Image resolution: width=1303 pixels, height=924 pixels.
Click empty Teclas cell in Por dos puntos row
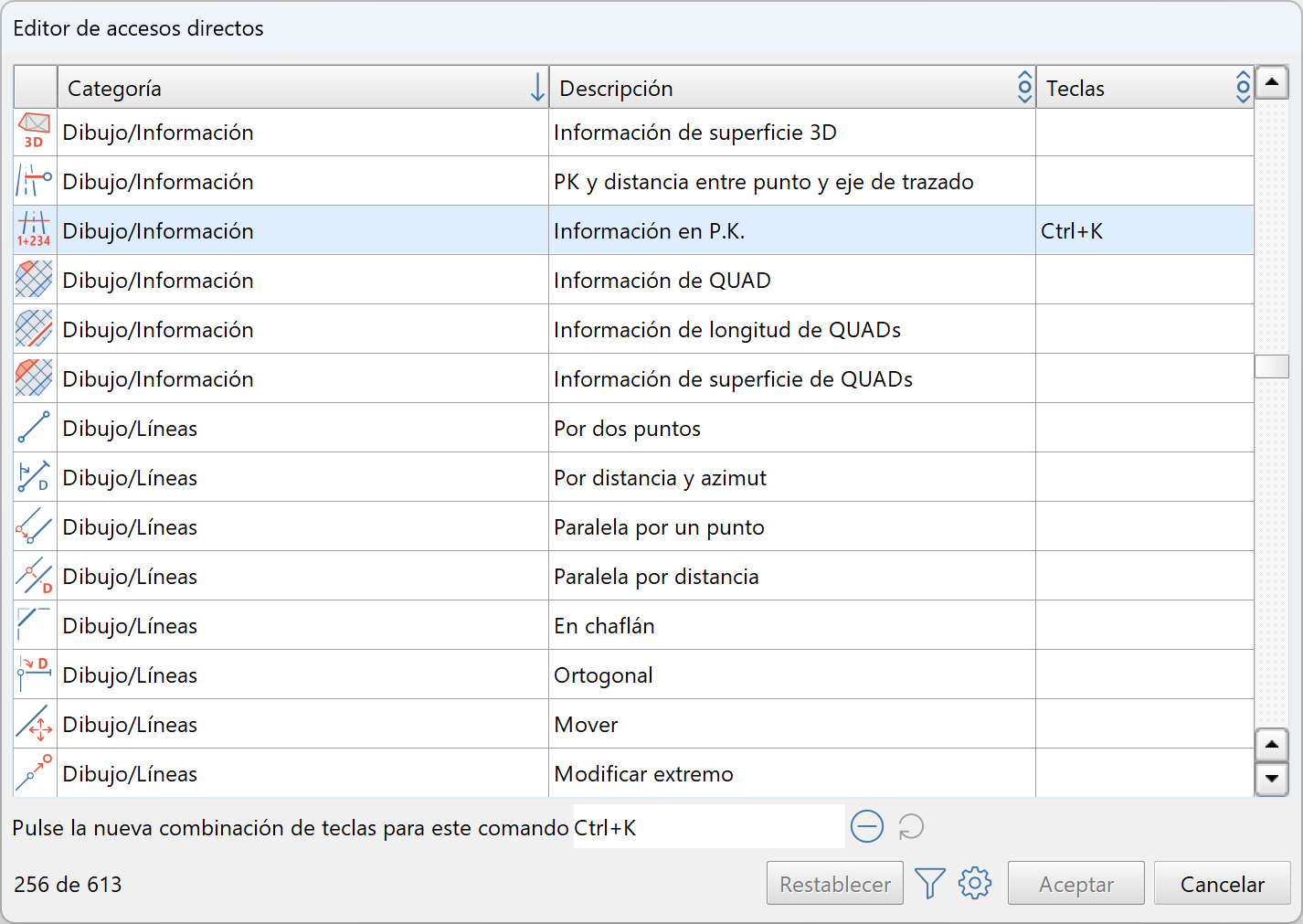(x=1145, y=428)
